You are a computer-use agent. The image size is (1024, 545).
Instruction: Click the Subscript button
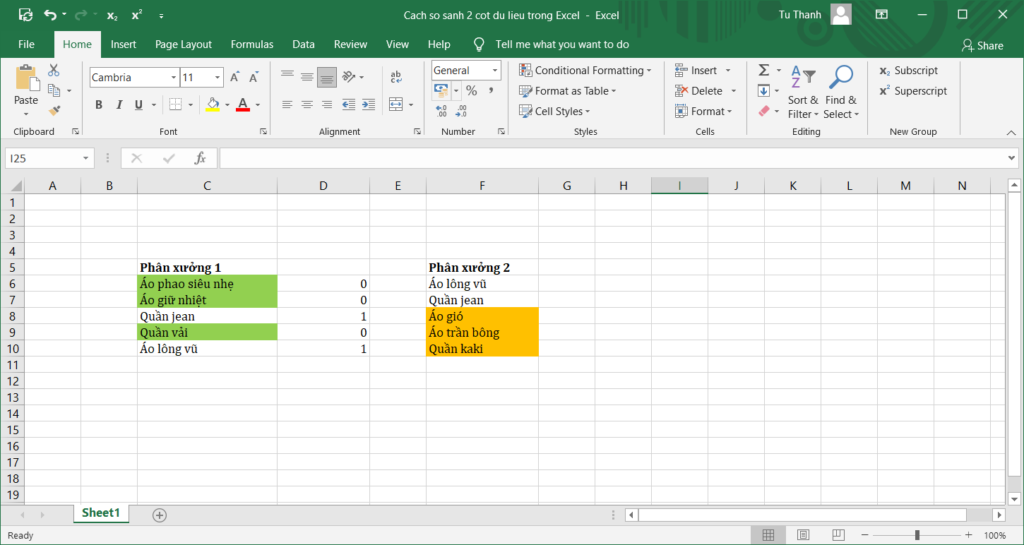tap(908, 70)
